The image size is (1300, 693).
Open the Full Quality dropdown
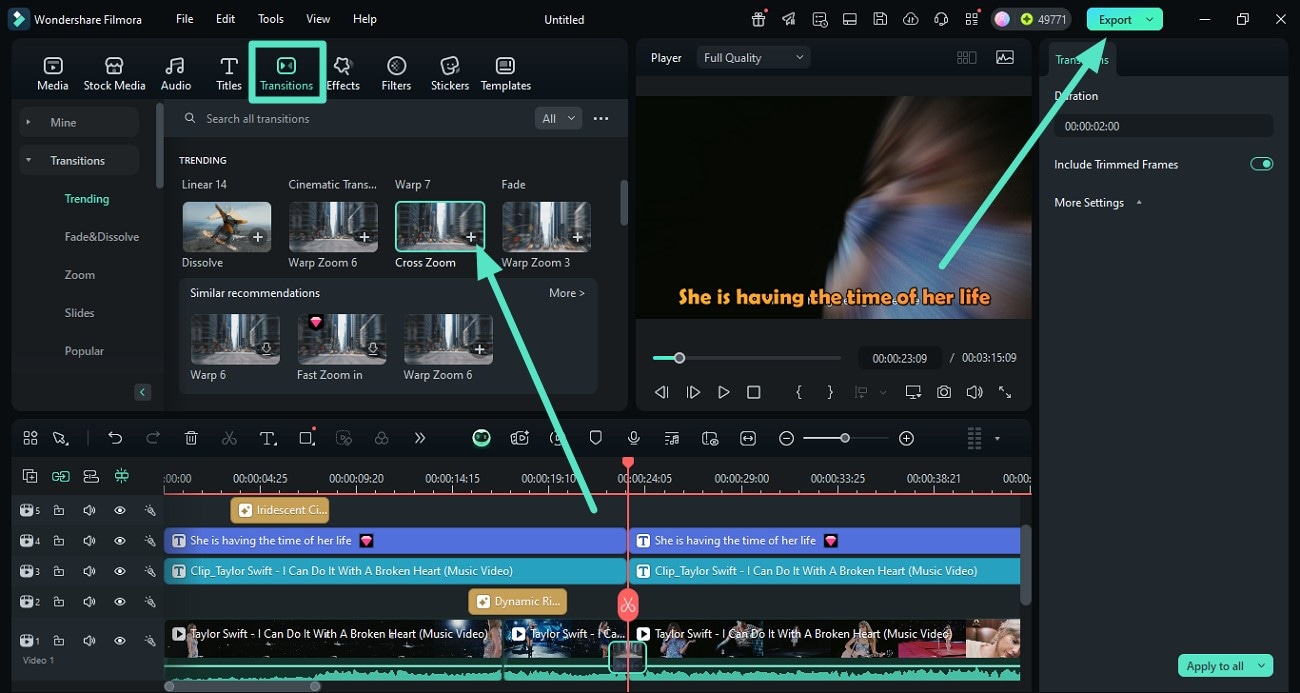pos(753,58)
